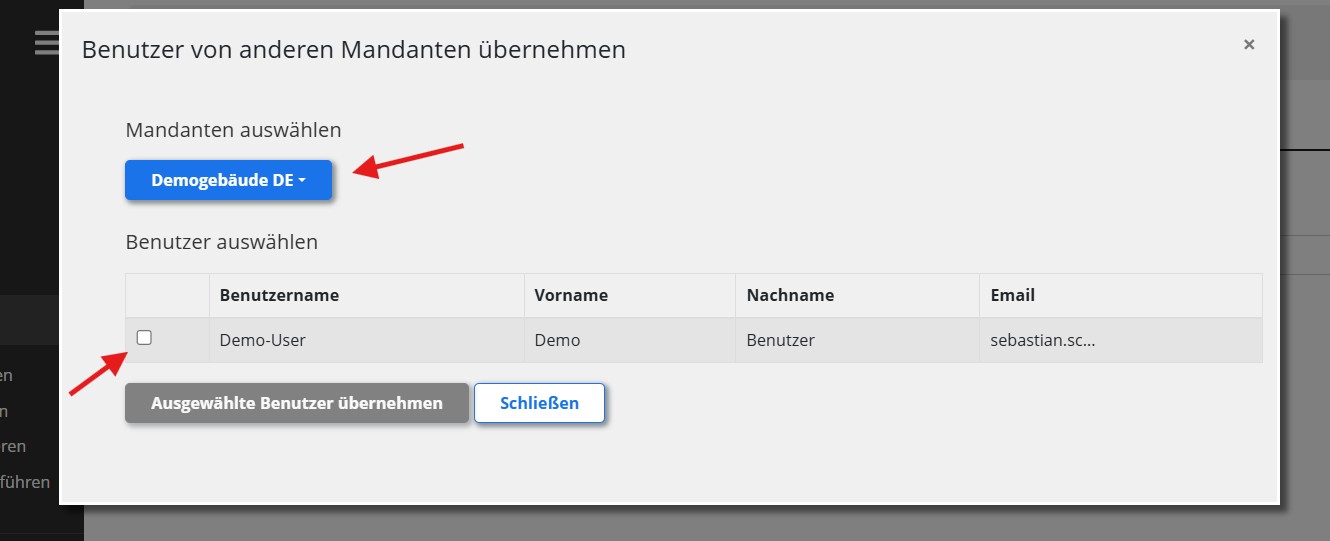Click the caret arrow beside Demogebäude DE
1330x541 pixels.
pos(302,181)
